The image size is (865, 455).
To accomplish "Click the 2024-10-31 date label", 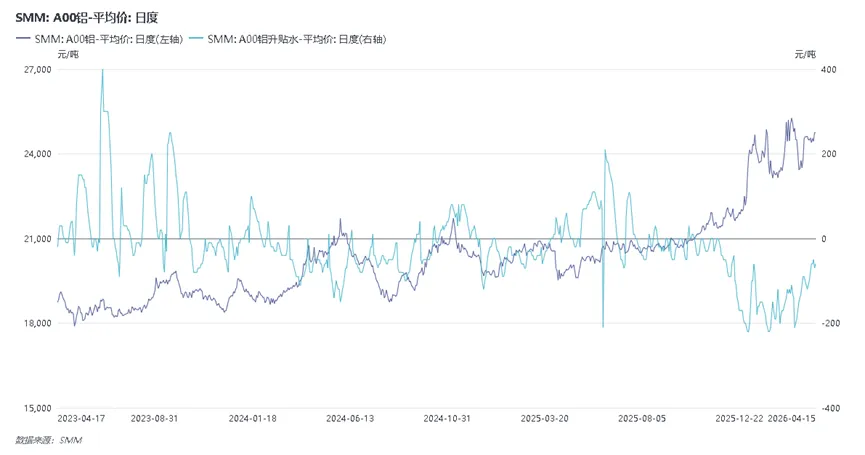I will pos(445,418).
